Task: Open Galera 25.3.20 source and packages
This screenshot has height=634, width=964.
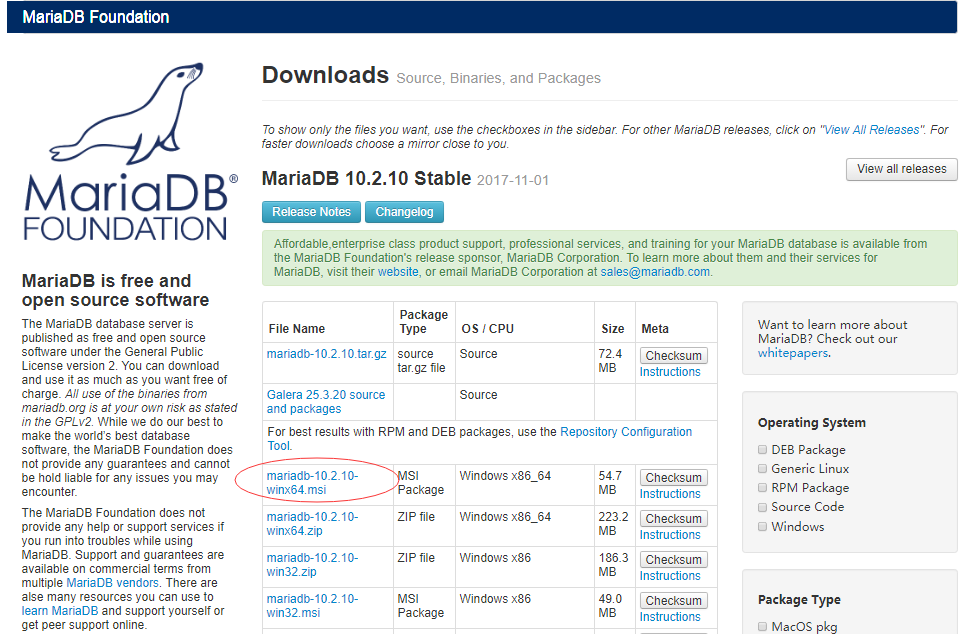Action: click(325, 402)
